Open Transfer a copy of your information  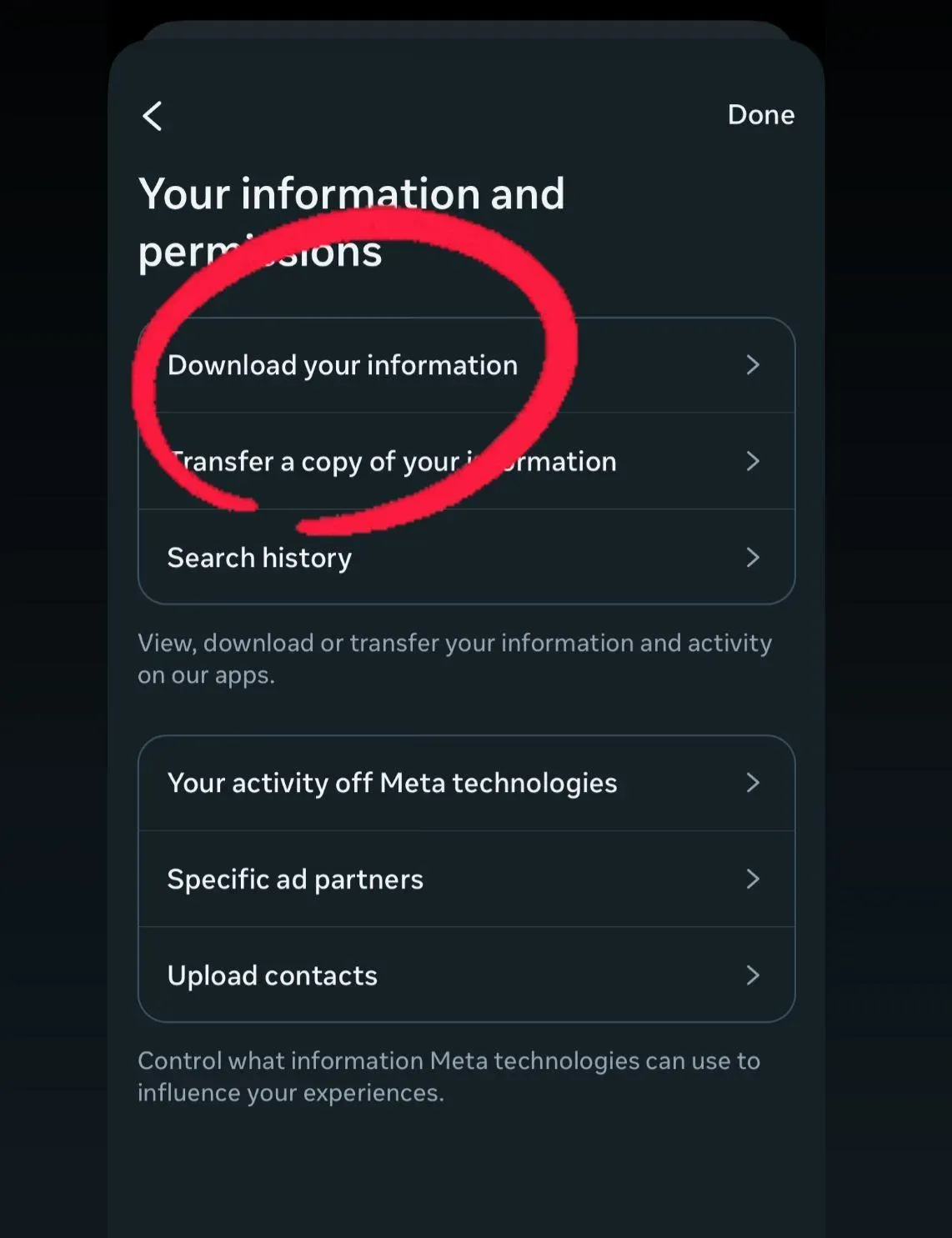point(392,461)
